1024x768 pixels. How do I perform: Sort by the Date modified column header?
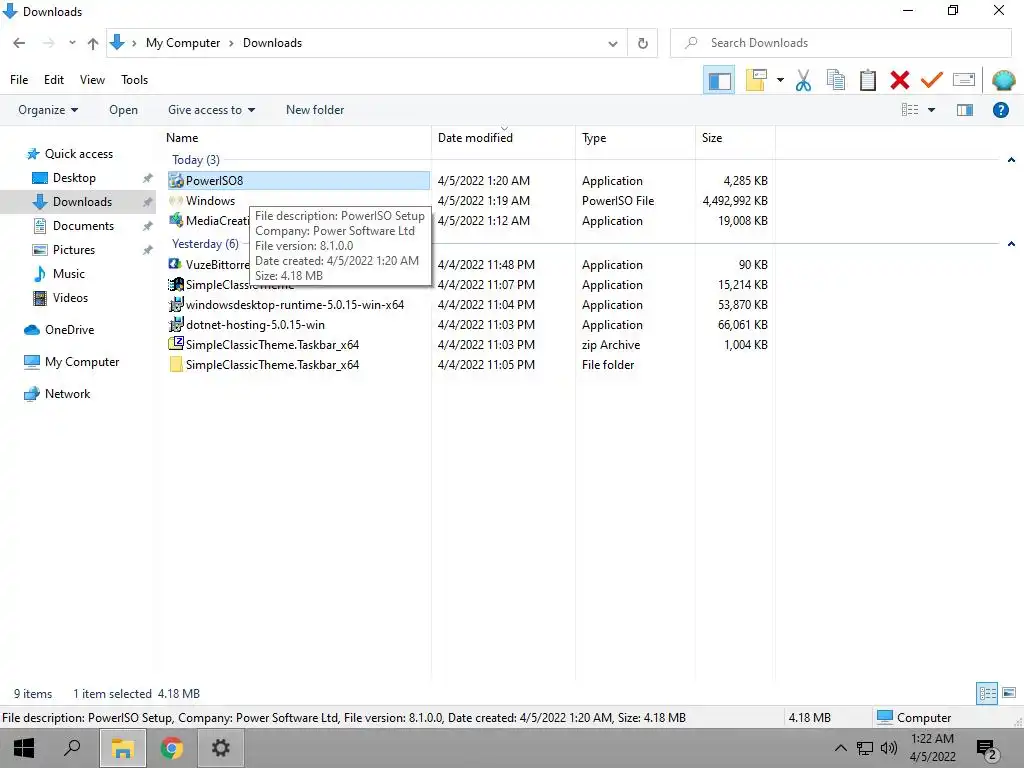click(503, 138)
